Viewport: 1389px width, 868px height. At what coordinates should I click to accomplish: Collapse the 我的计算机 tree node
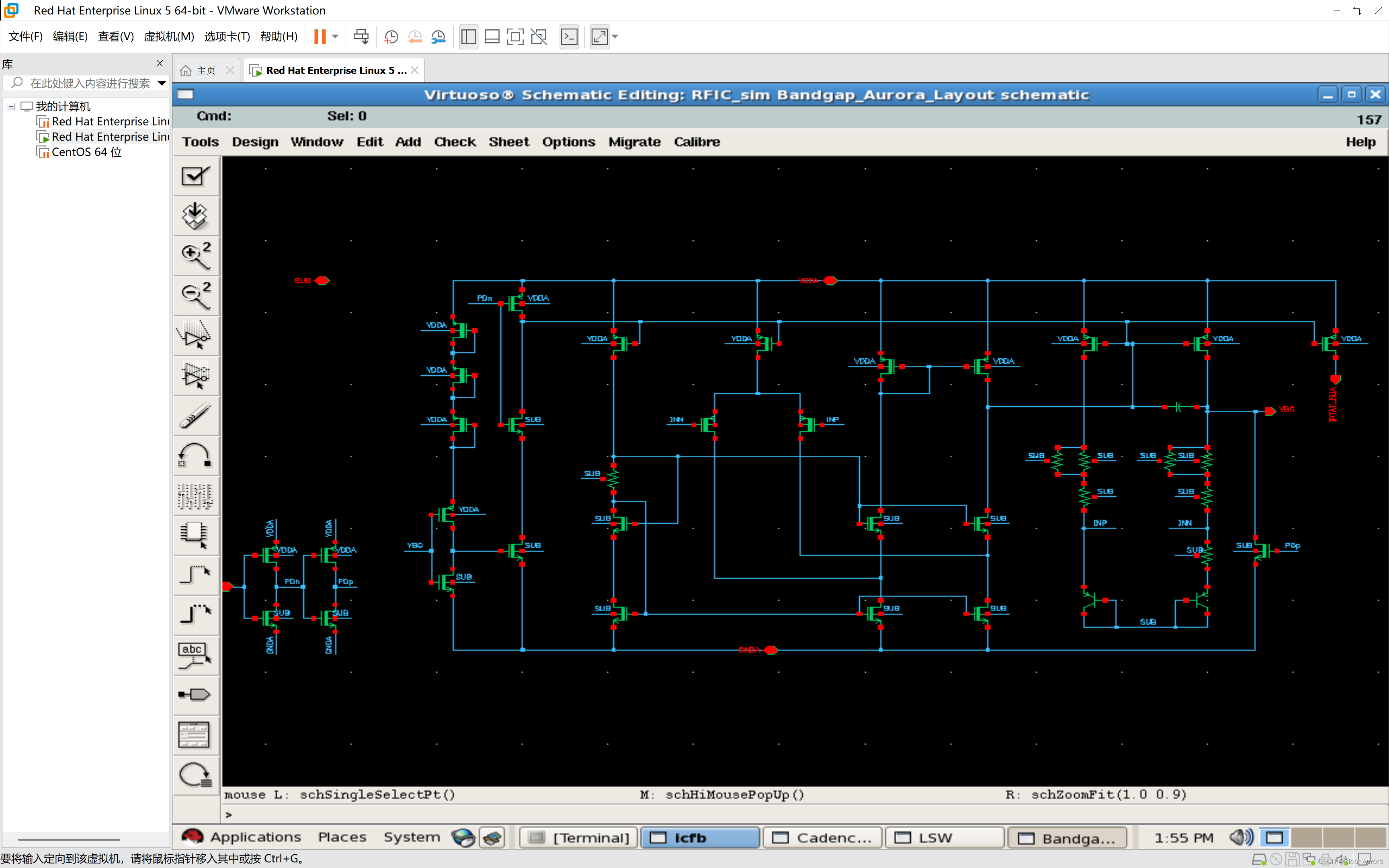click(x=11, y=106)
